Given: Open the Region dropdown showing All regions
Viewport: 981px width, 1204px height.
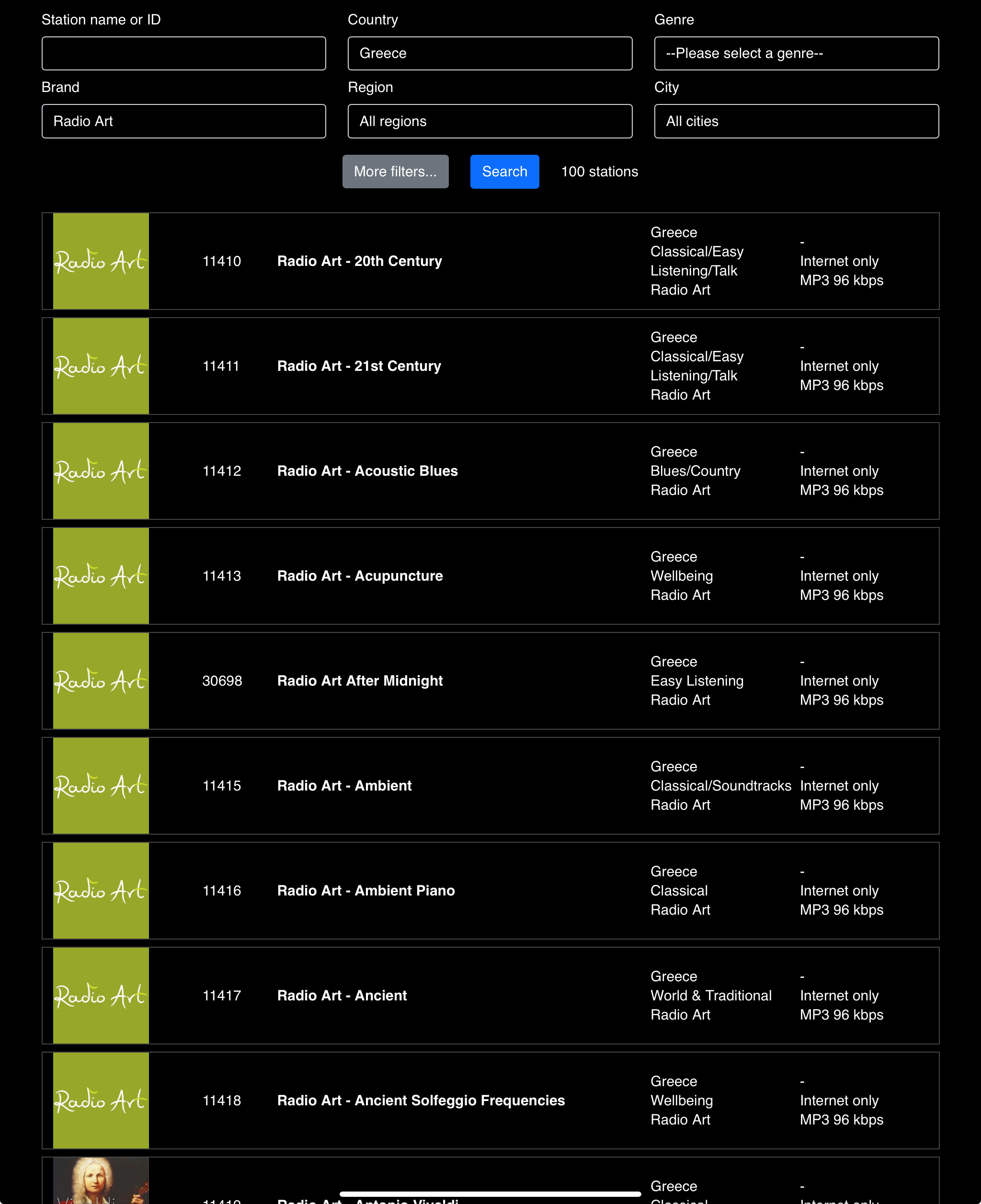Looking at the screenshot, I should tap(490, 121).
